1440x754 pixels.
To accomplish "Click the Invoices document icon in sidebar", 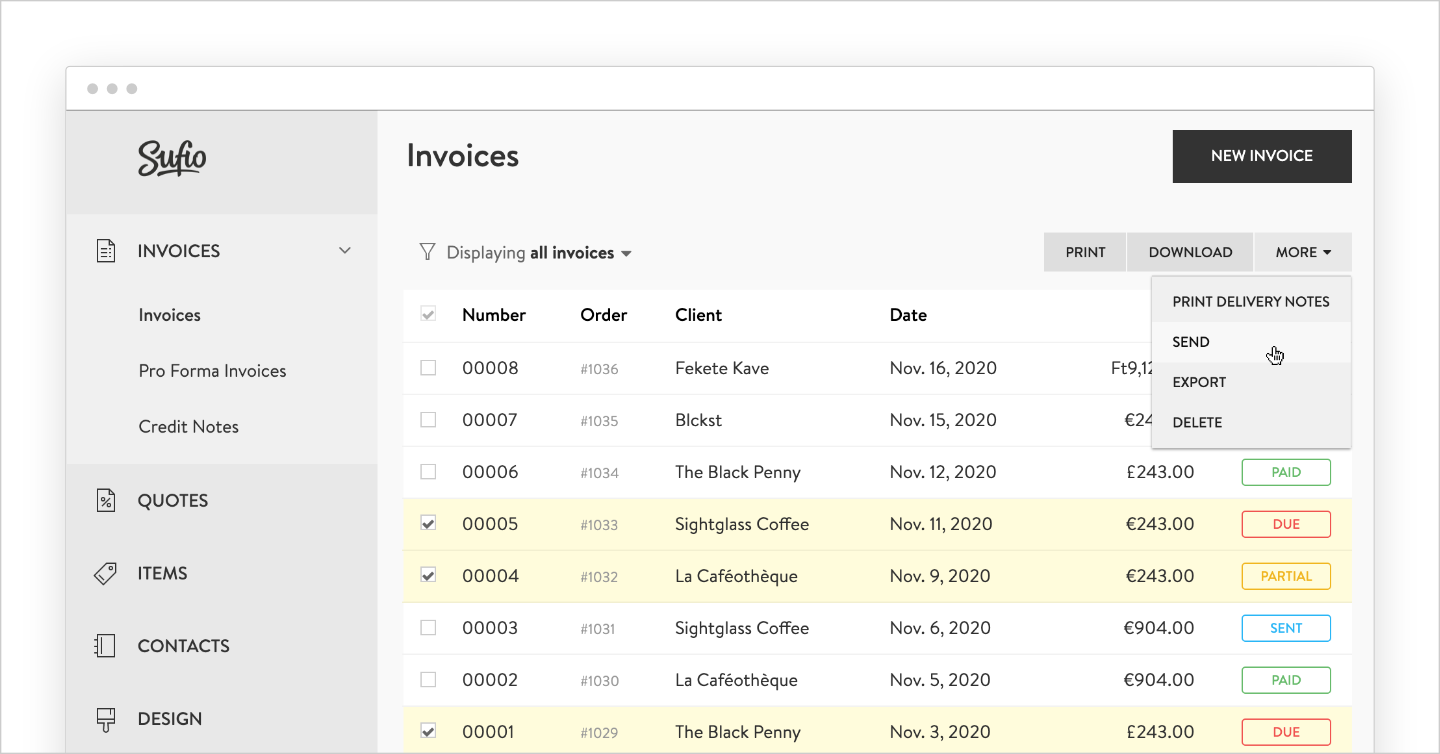I will tap(105, 251).
